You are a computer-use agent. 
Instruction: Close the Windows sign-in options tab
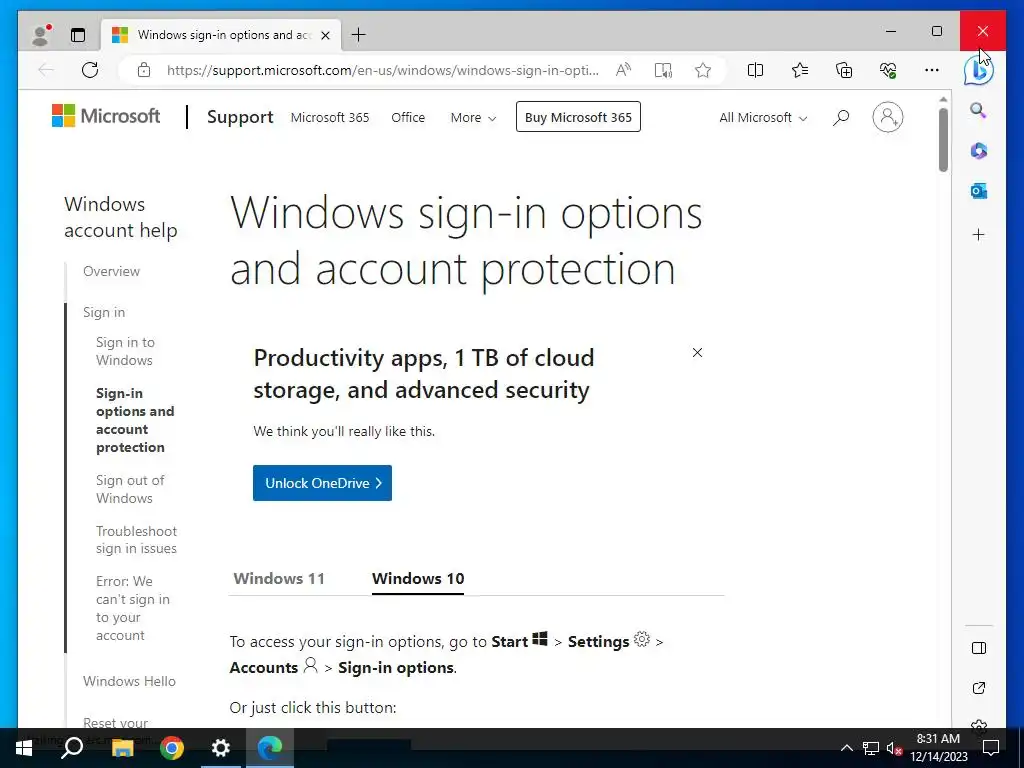[325, 35]
